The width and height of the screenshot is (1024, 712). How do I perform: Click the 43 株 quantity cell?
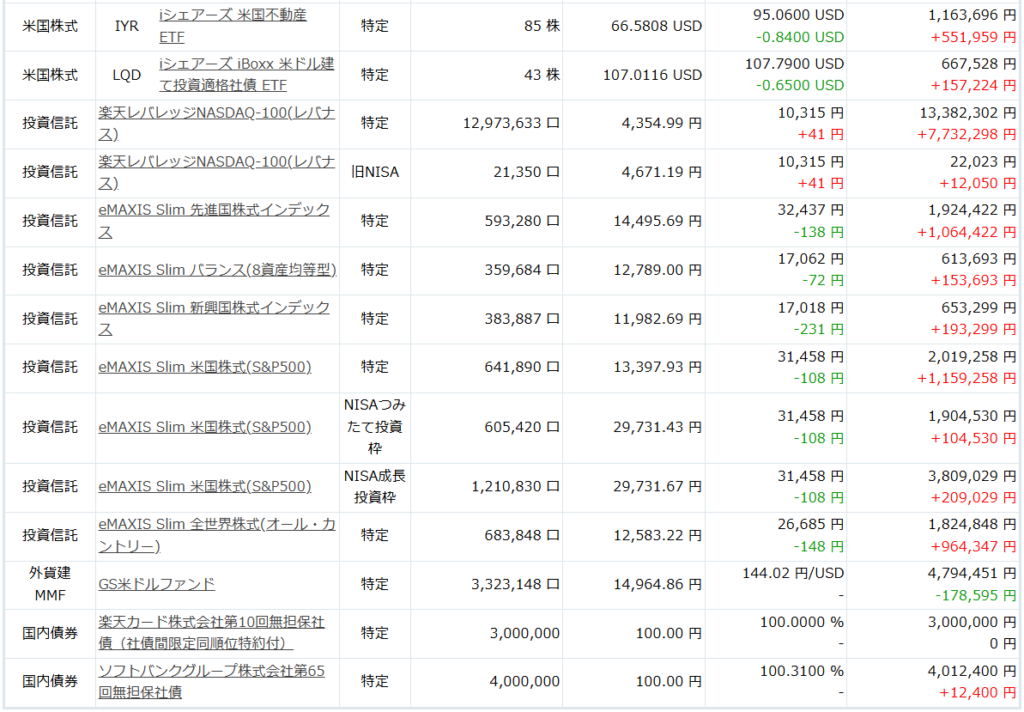click(x=542, y=75)
